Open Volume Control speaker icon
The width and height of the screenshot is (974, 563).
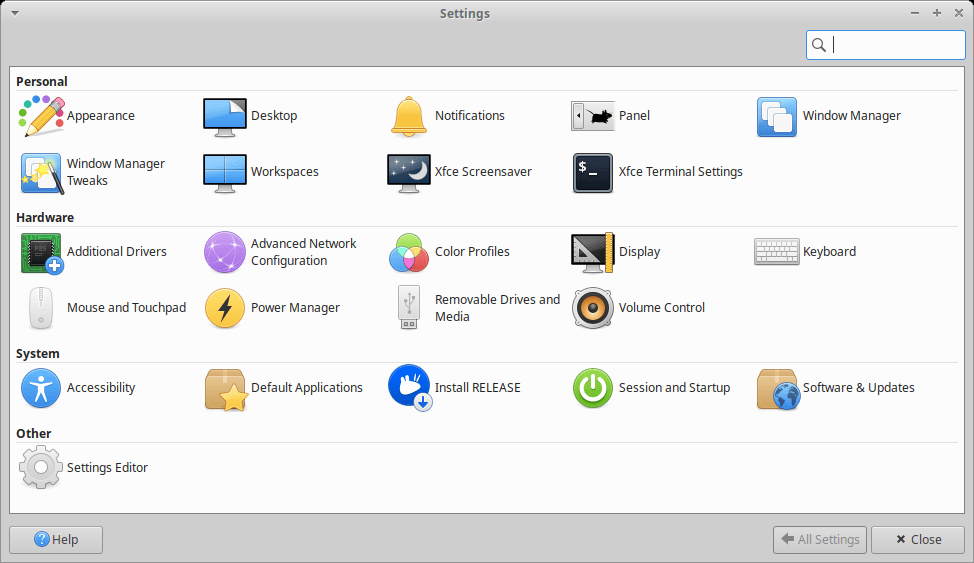point(592,308)
